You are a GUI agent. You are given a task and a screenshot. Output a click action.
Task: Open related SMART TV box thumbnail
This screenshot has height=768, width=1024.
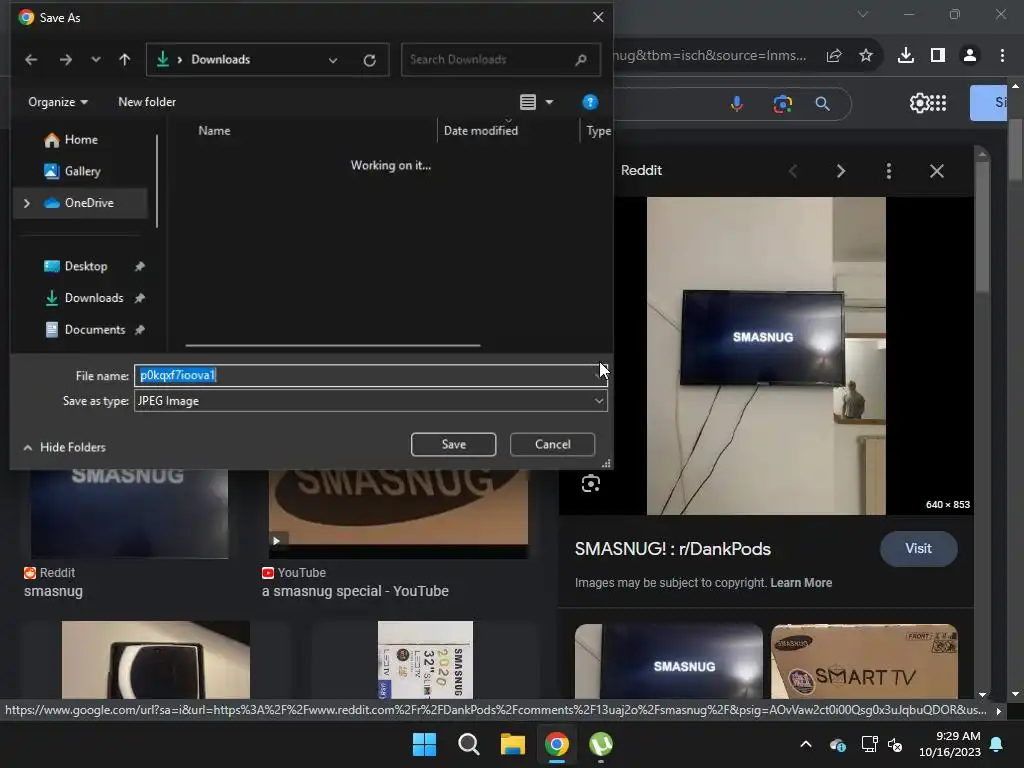[864, 662]
